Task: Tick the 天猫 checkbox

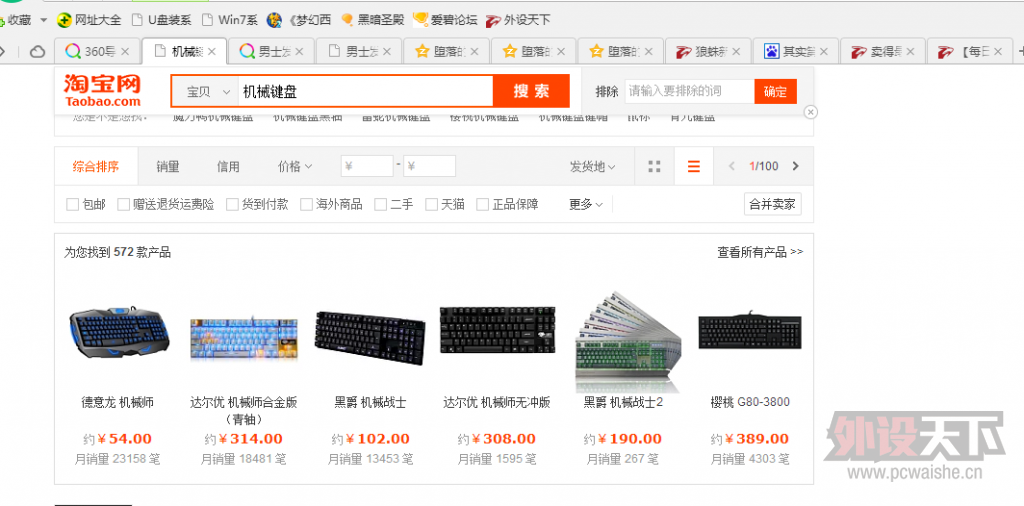Action: pyautogui.click(x=431, y=204)
